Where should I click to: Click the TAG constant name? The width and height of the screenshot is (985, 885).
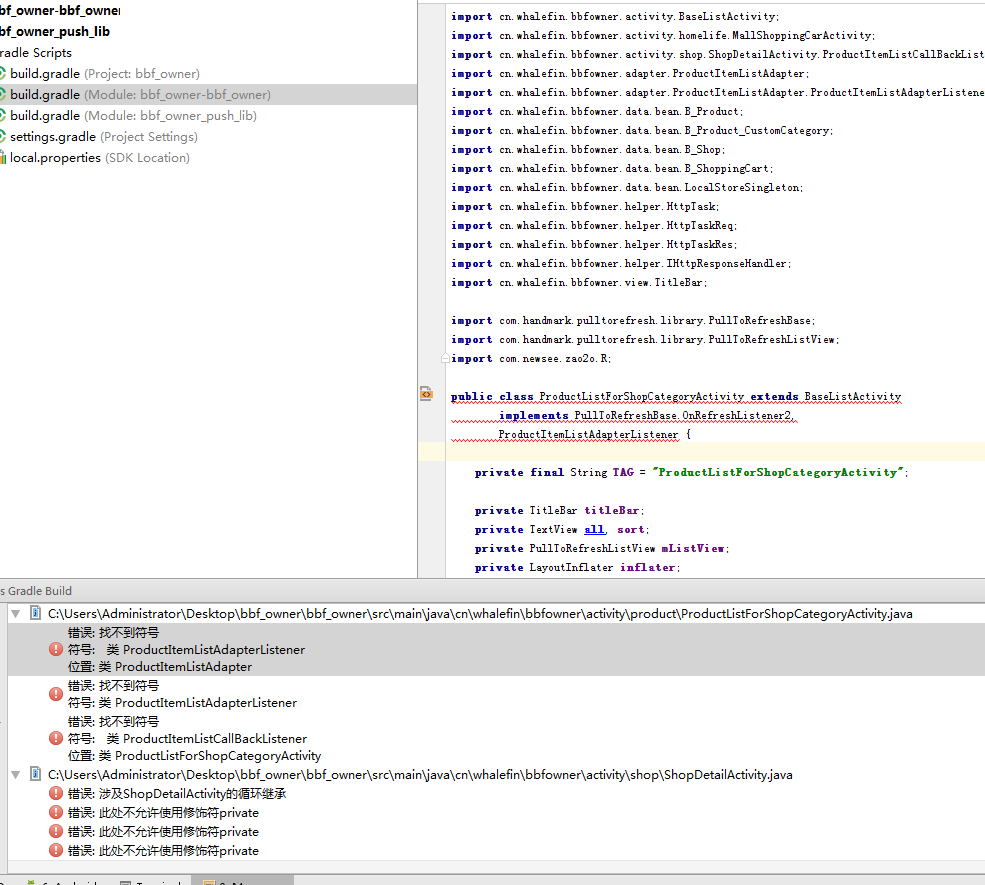(x=623, y=472)
